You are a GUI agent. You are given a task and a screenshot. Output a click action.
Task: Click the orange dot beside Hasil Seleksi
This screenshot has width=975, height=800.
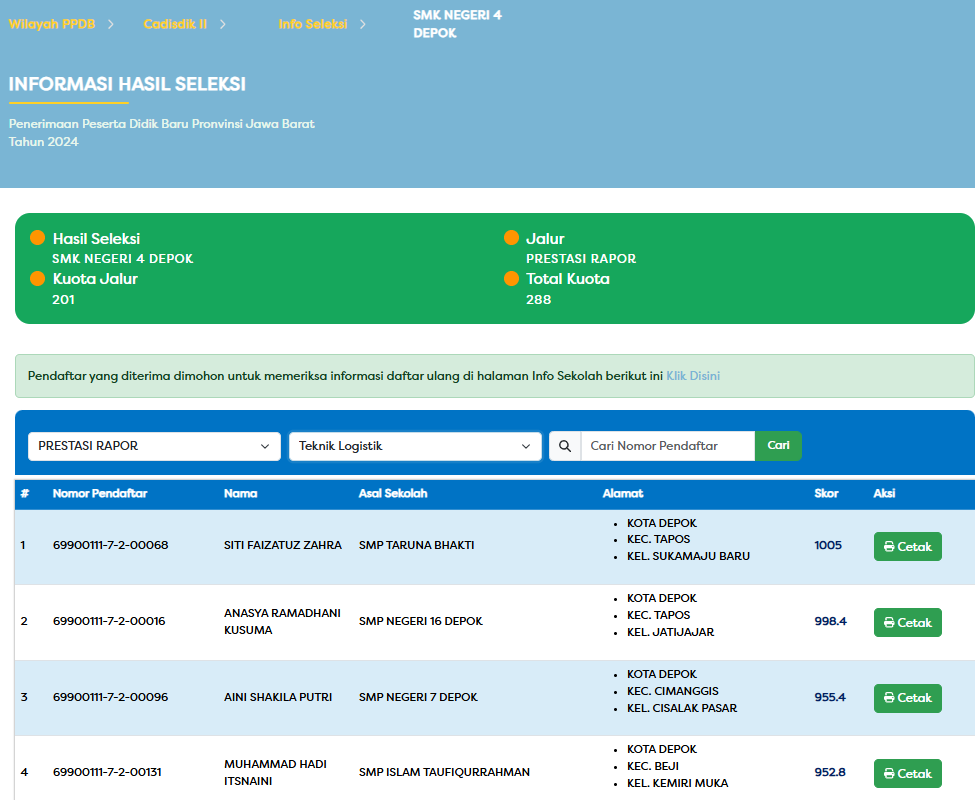point(38,238)
